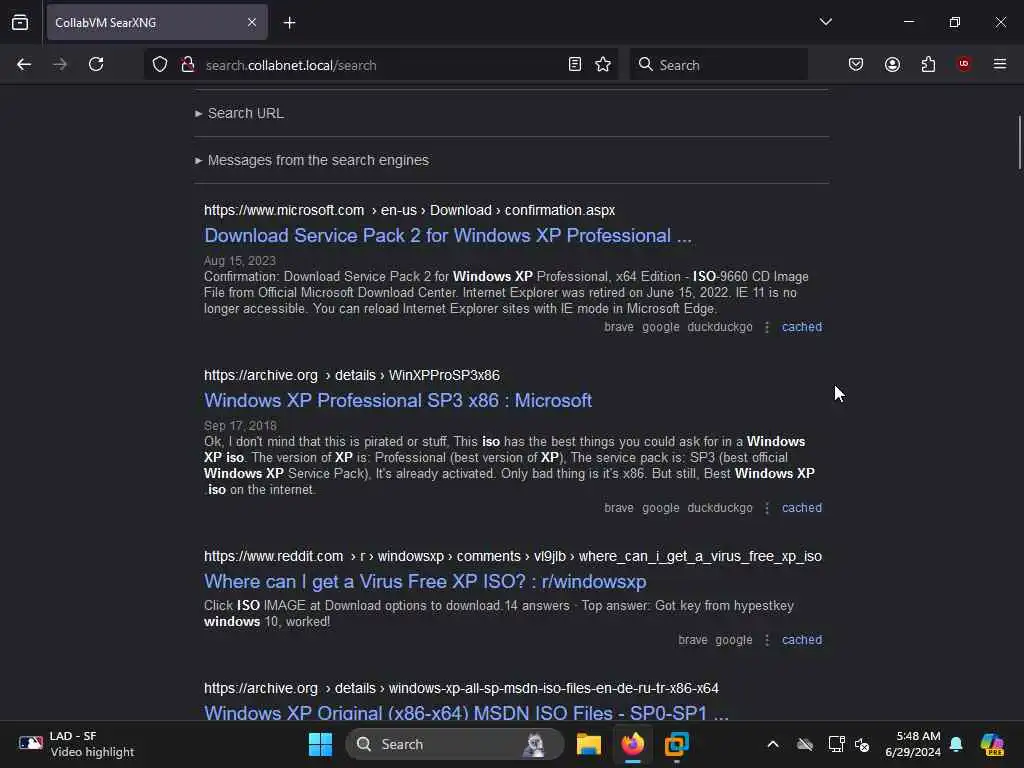This screenshot has width=1024, height=768.
Task: Open more options dots for Microsoft result
Action: [767, 327]
